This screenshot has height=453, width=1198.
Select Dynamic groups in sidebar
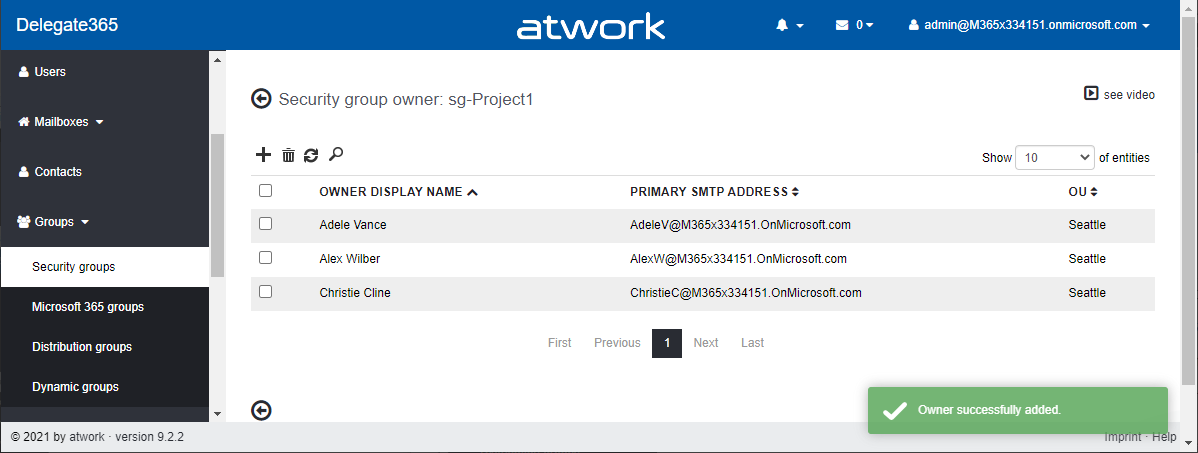point(105,387)
